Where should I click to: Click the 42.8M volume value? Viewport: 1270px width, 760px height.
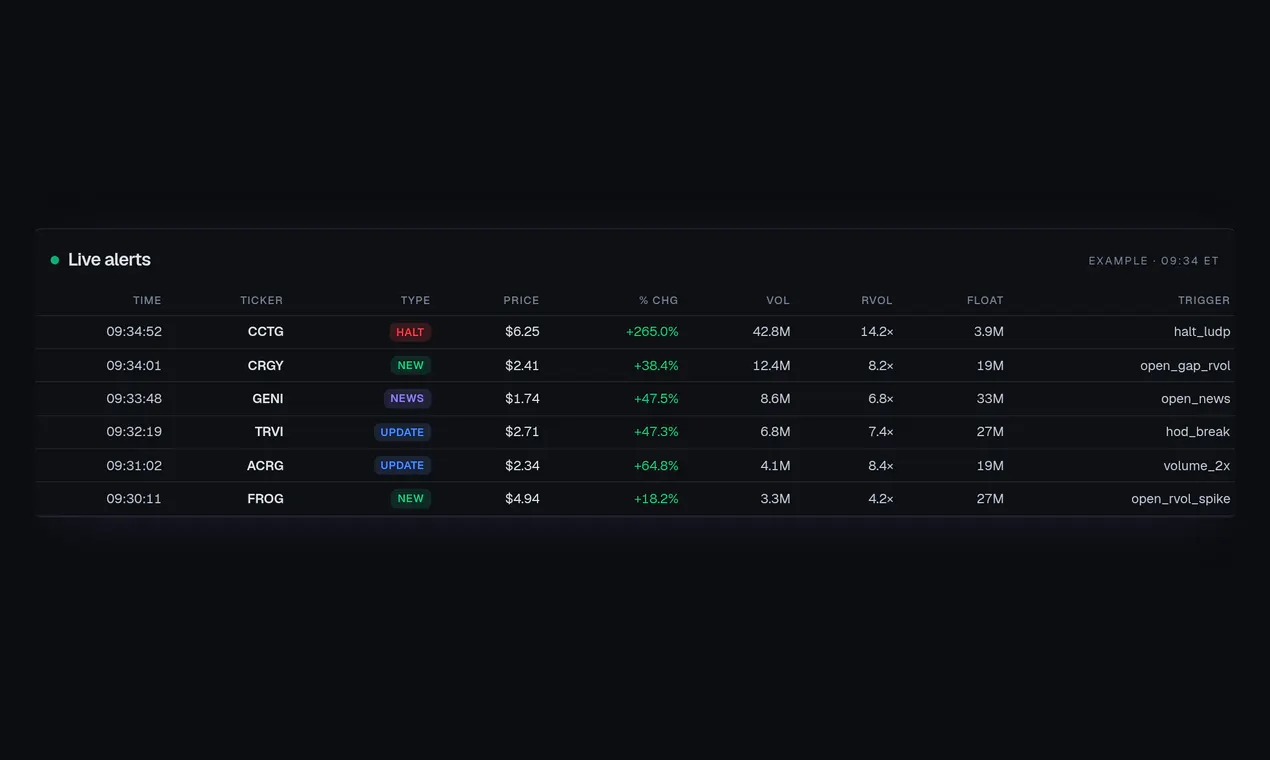click(772, 332)
